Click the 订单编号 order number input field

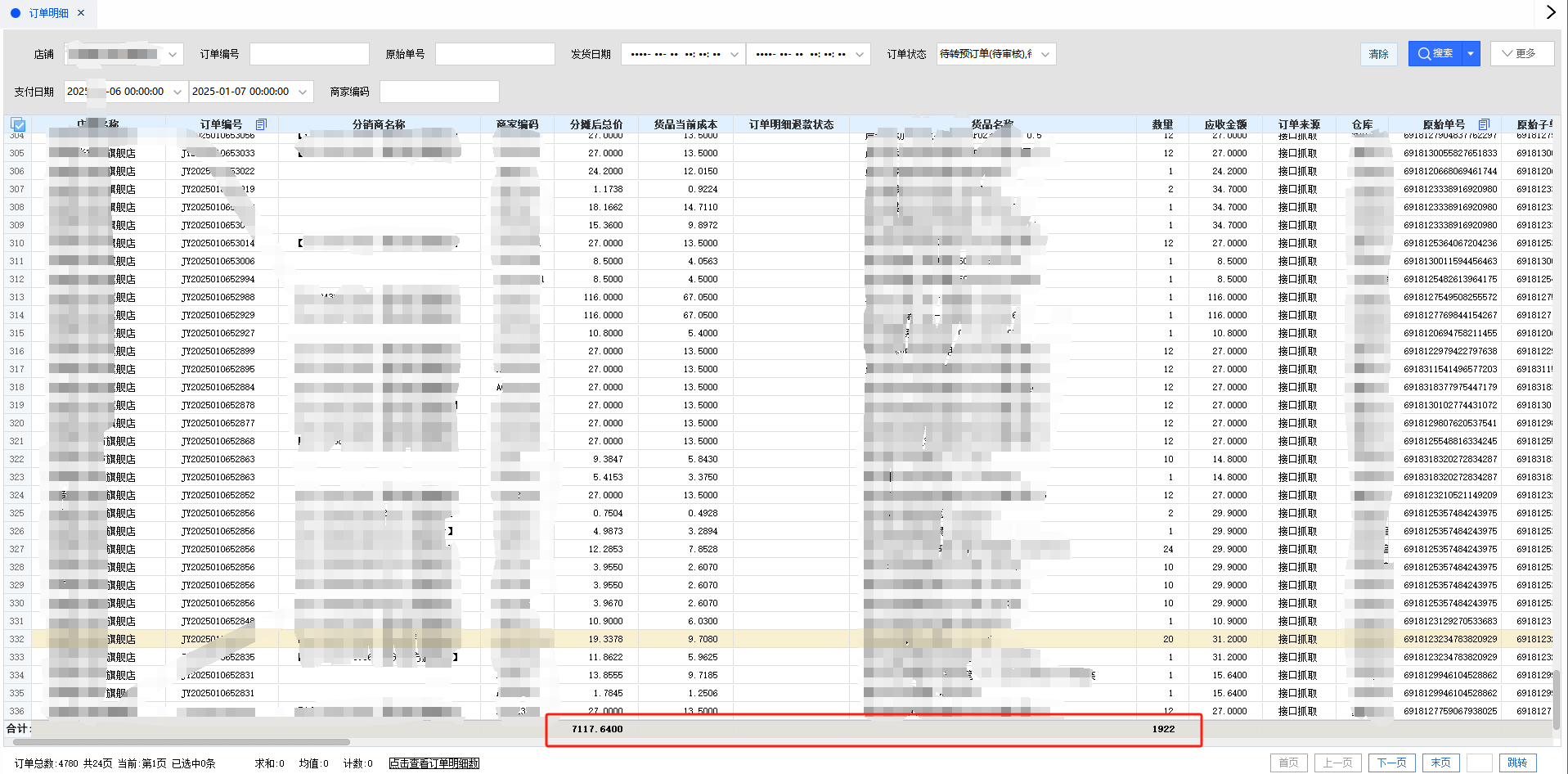point(309,54)
